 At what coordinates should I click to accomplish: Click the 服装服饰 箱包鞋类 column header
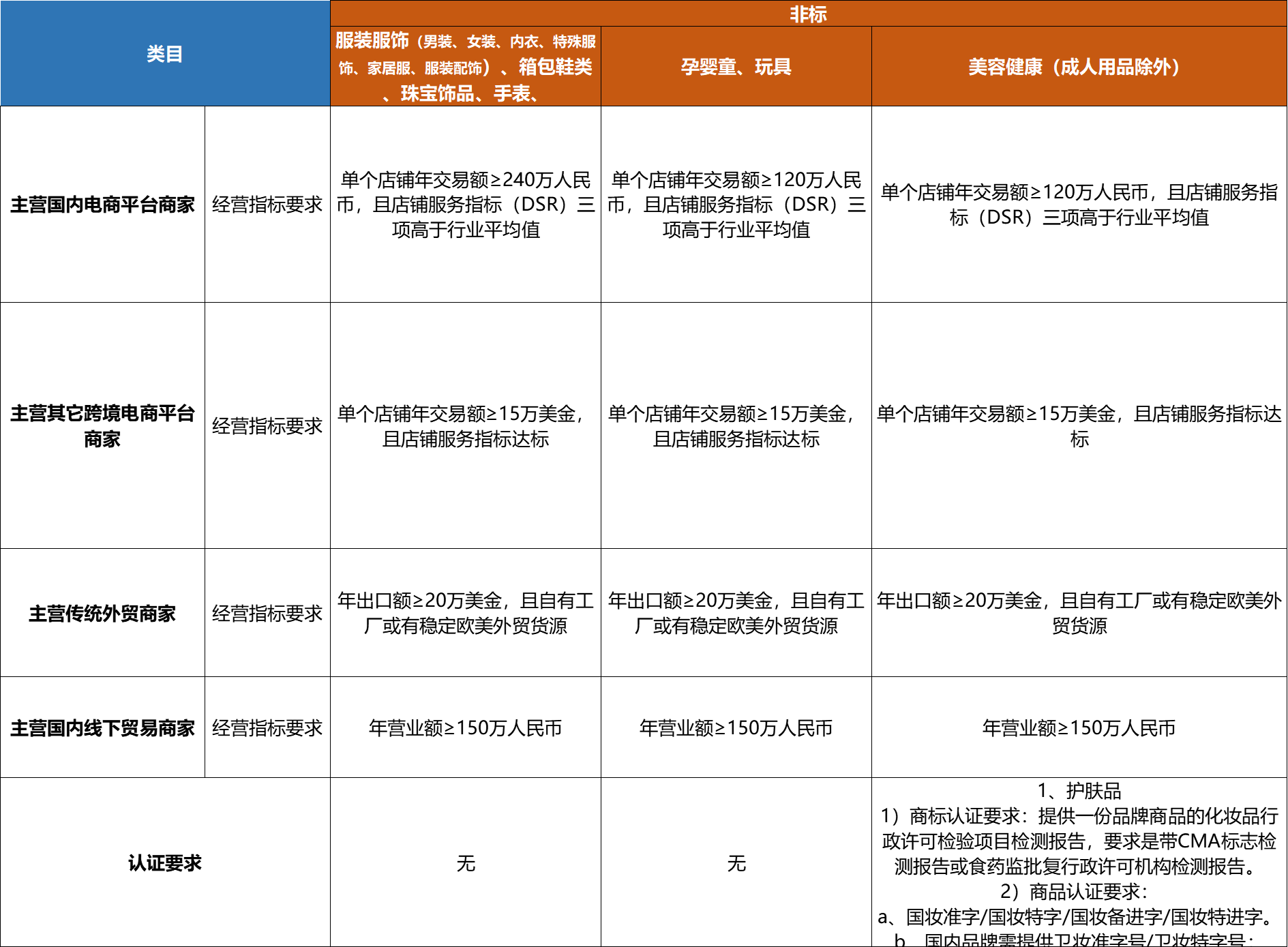[466, 66]
